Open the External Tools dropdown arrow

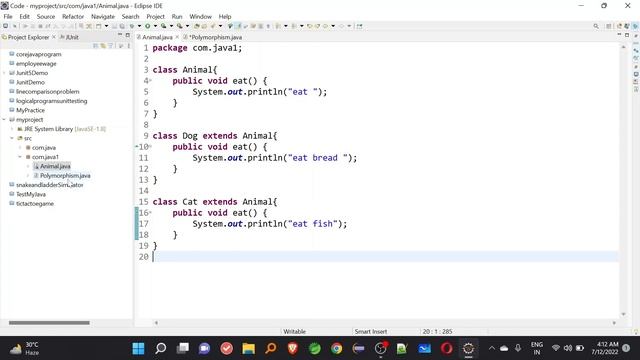[187, 26]
